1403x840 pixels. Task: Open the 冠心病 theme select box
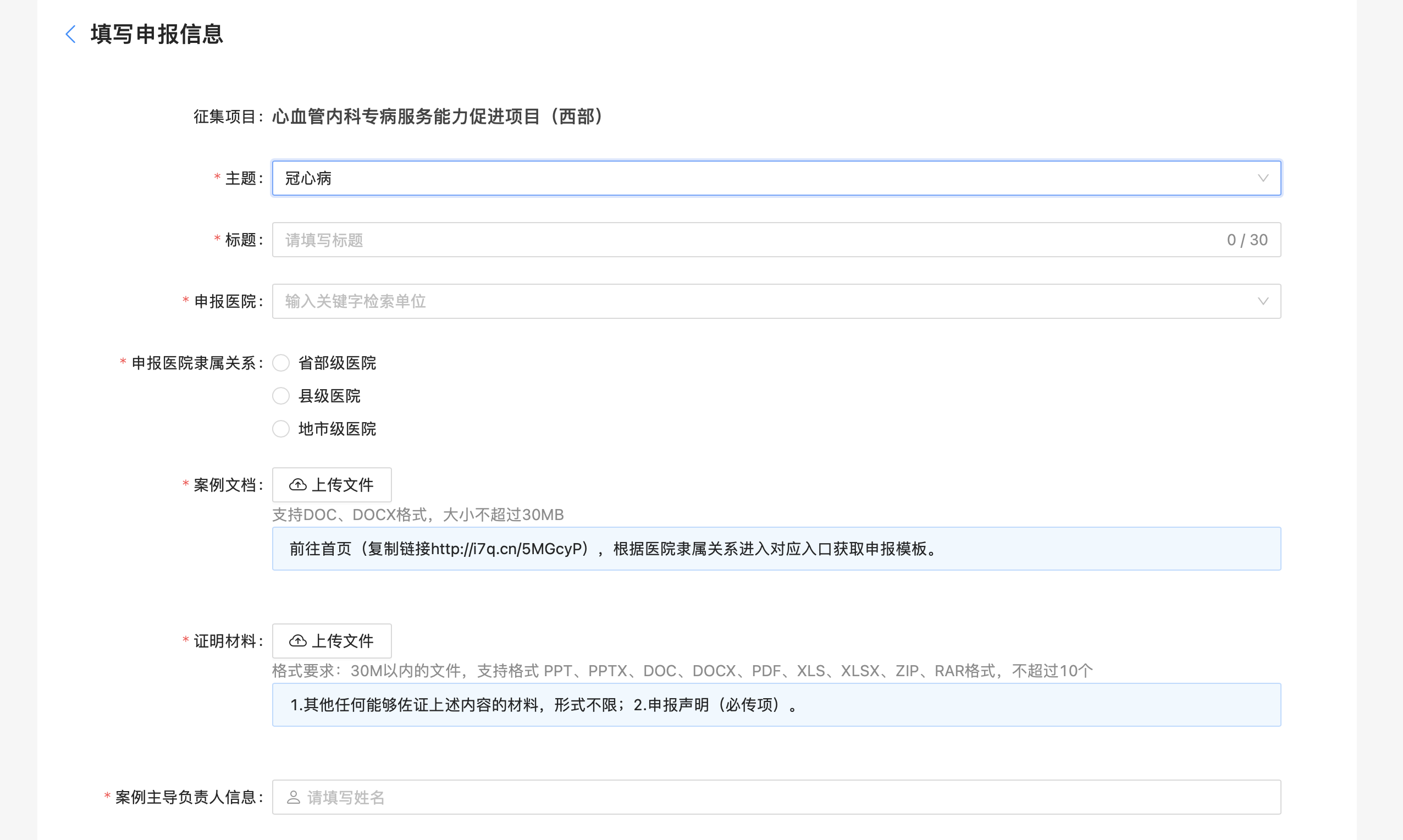click(x=736, y=178)
